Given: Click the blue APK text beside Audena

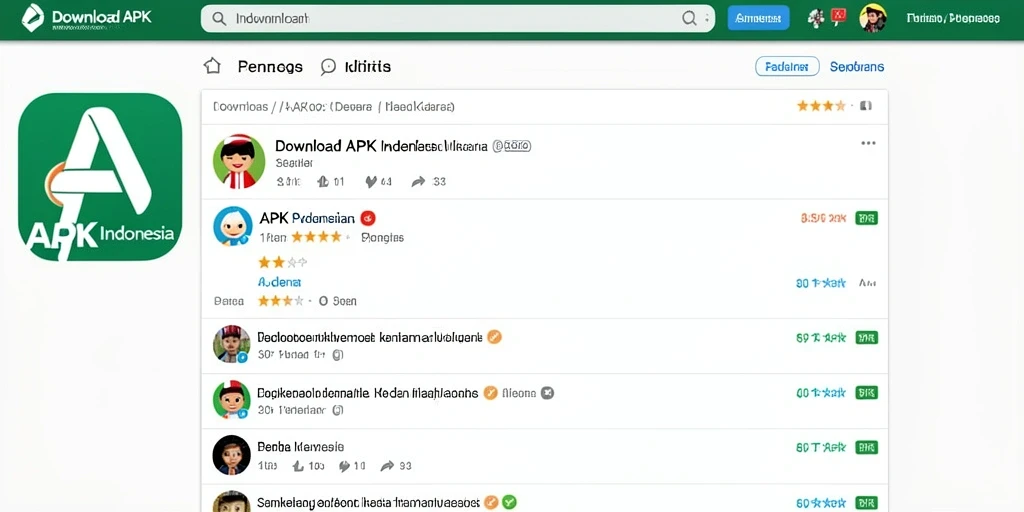Looking at the screenshot, I should (x=820, y=283).
